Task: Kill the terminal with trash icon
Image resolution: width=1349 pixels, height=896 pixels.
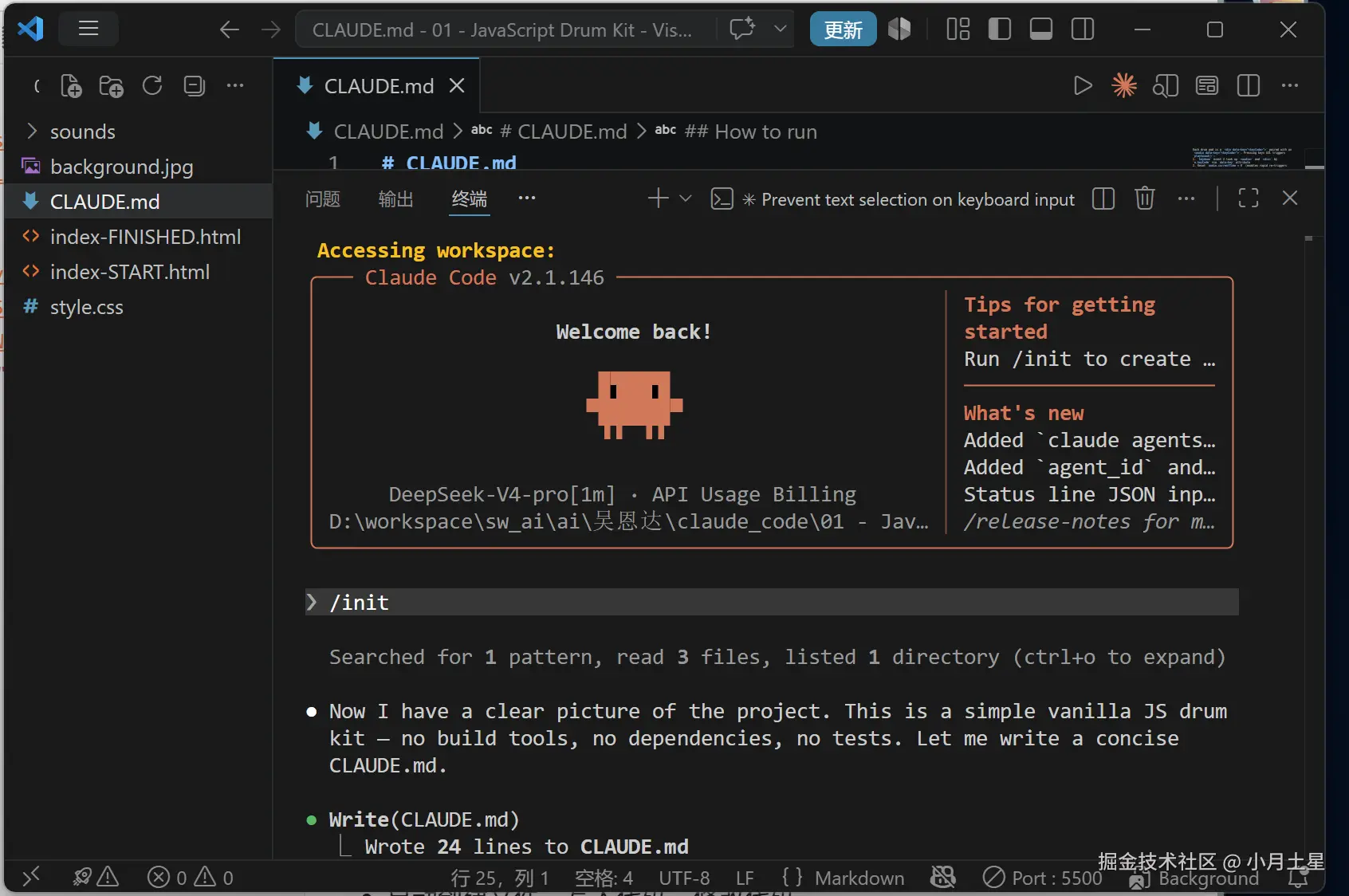Action: tap(1145, 198)
